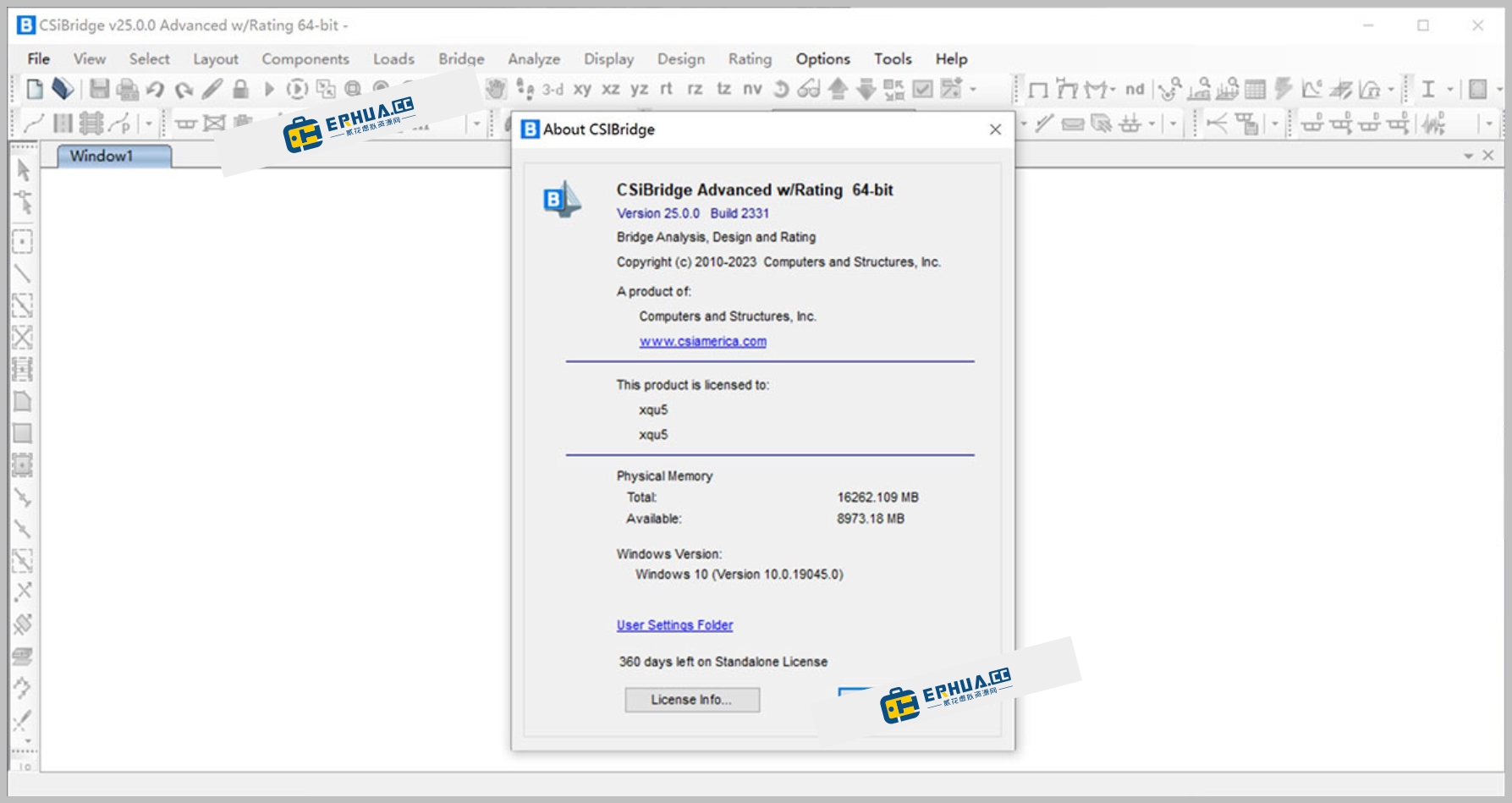Open the Bridge menu

461,59
